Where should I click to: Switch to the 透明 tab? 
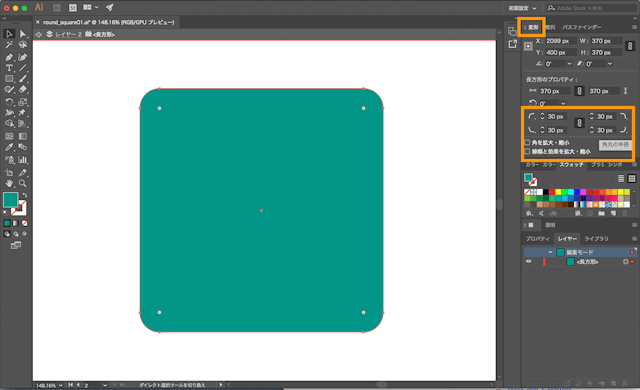[x=550, y=225]
